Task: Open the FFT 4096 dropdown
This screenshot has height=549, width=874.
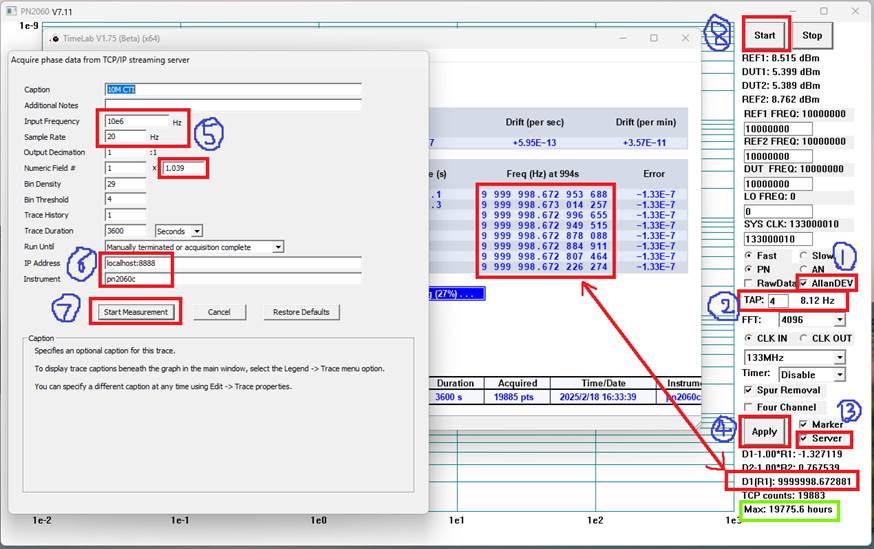Action: pos(839,320)
